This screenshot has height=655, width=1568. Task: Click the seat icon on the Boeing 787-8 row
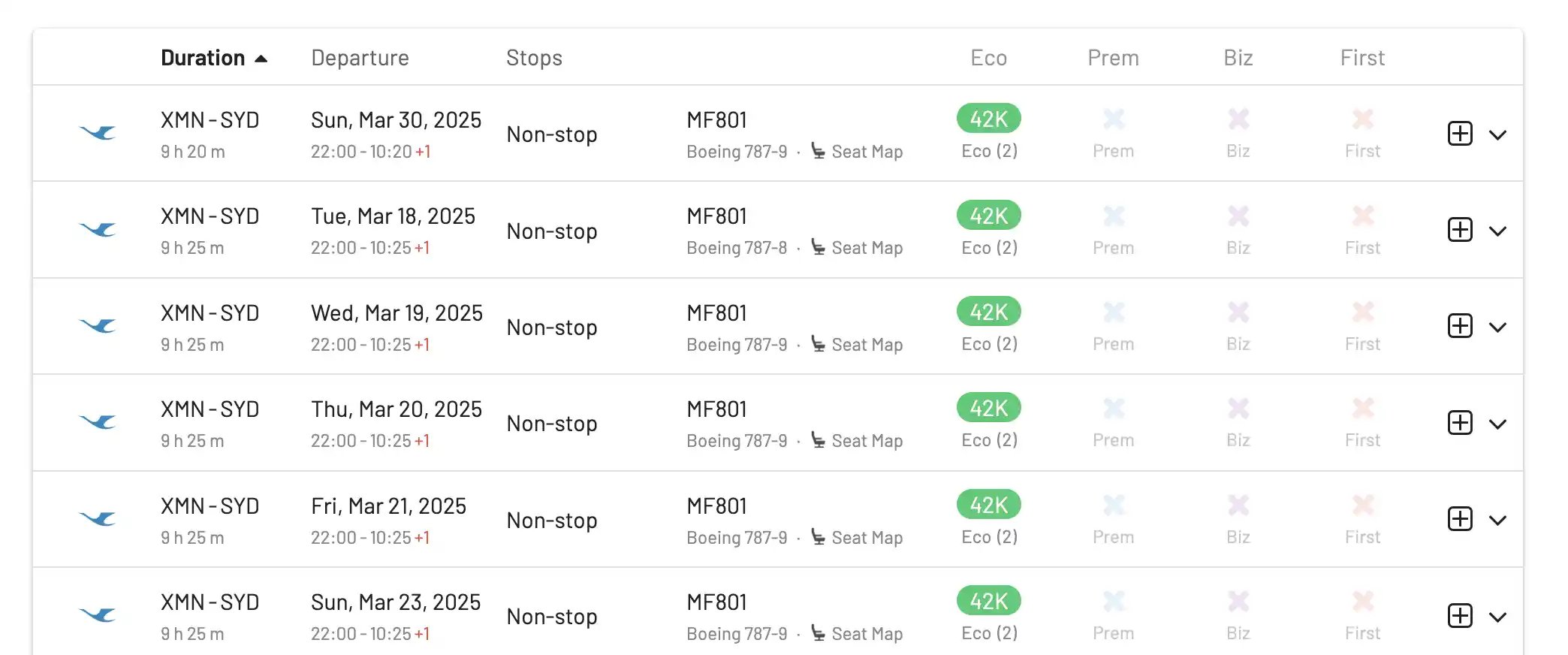(x=819, y=247)
